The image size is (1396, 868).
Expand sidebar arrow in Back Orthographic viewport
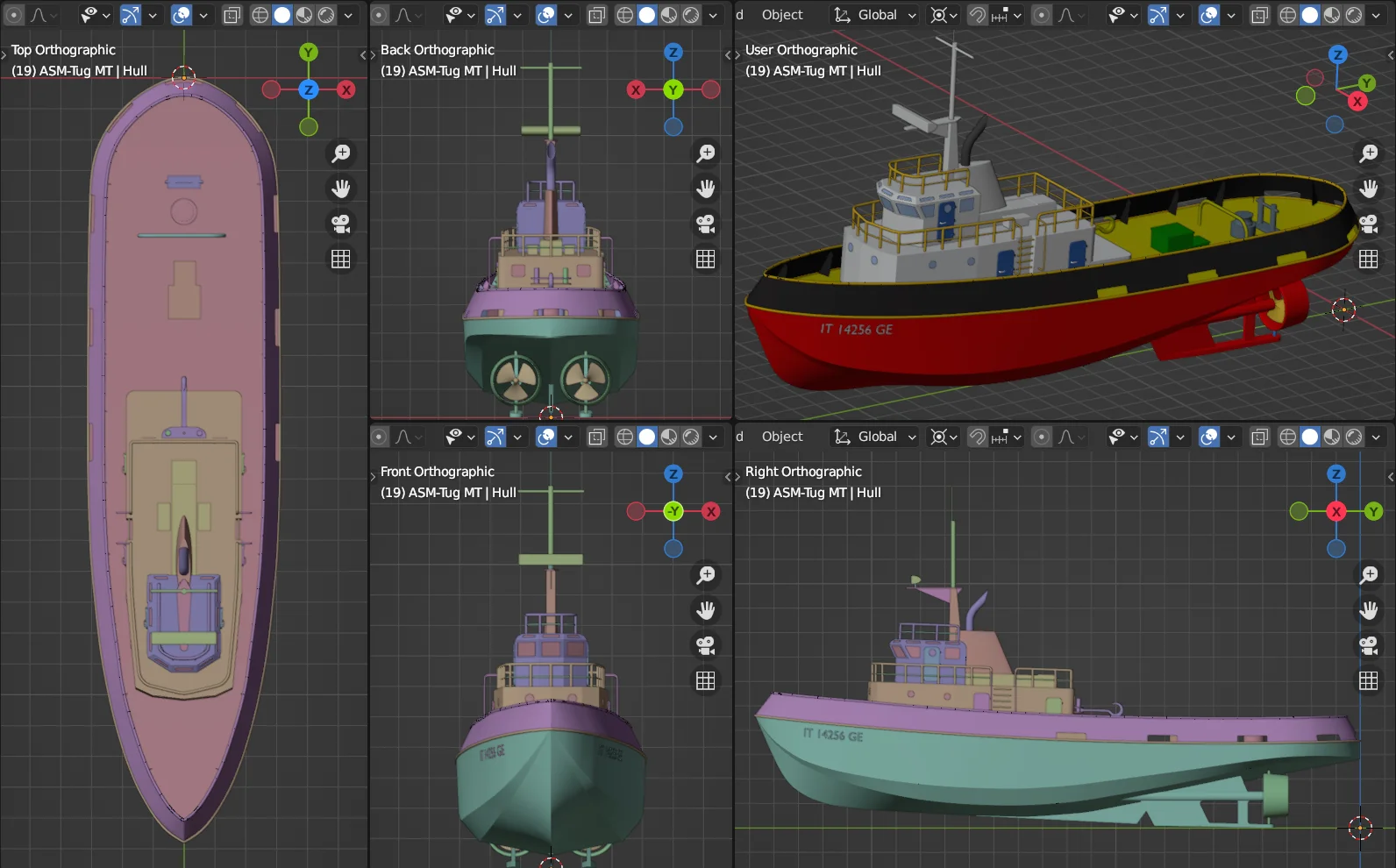point(728,55)
